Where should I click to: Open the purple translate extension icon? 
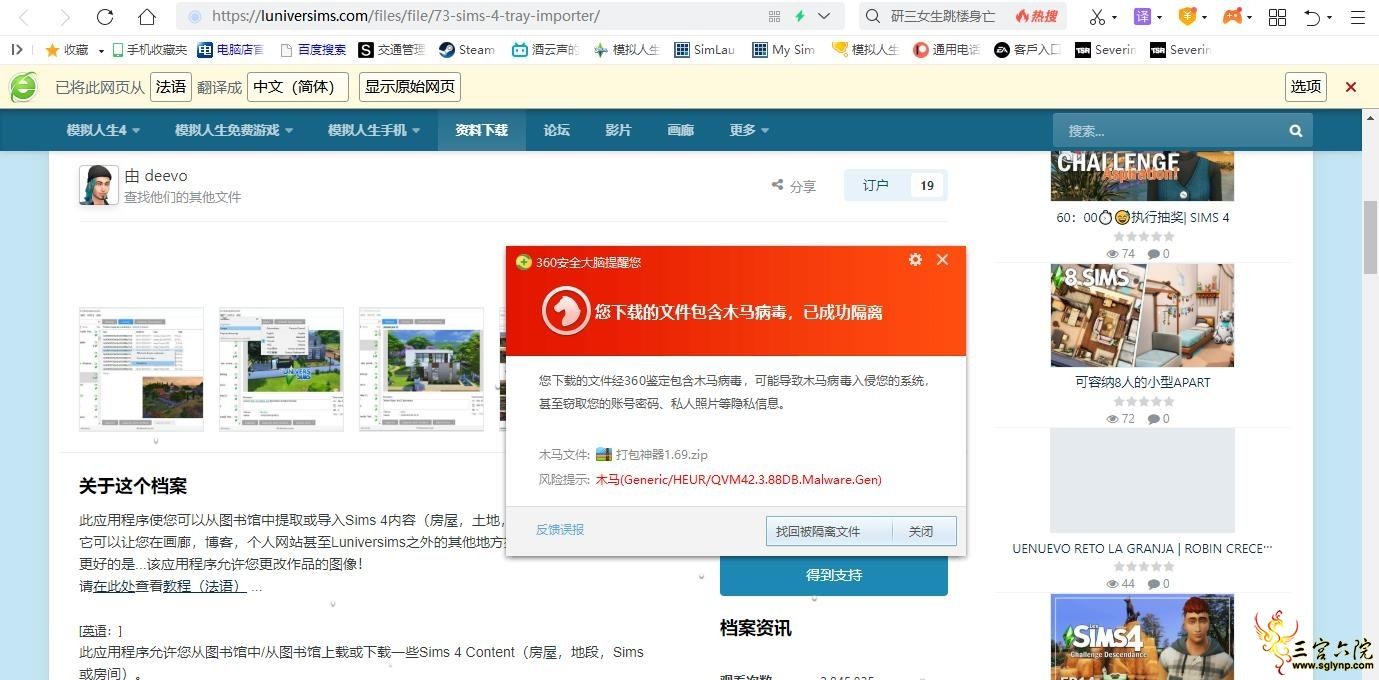click(1142, 17)
